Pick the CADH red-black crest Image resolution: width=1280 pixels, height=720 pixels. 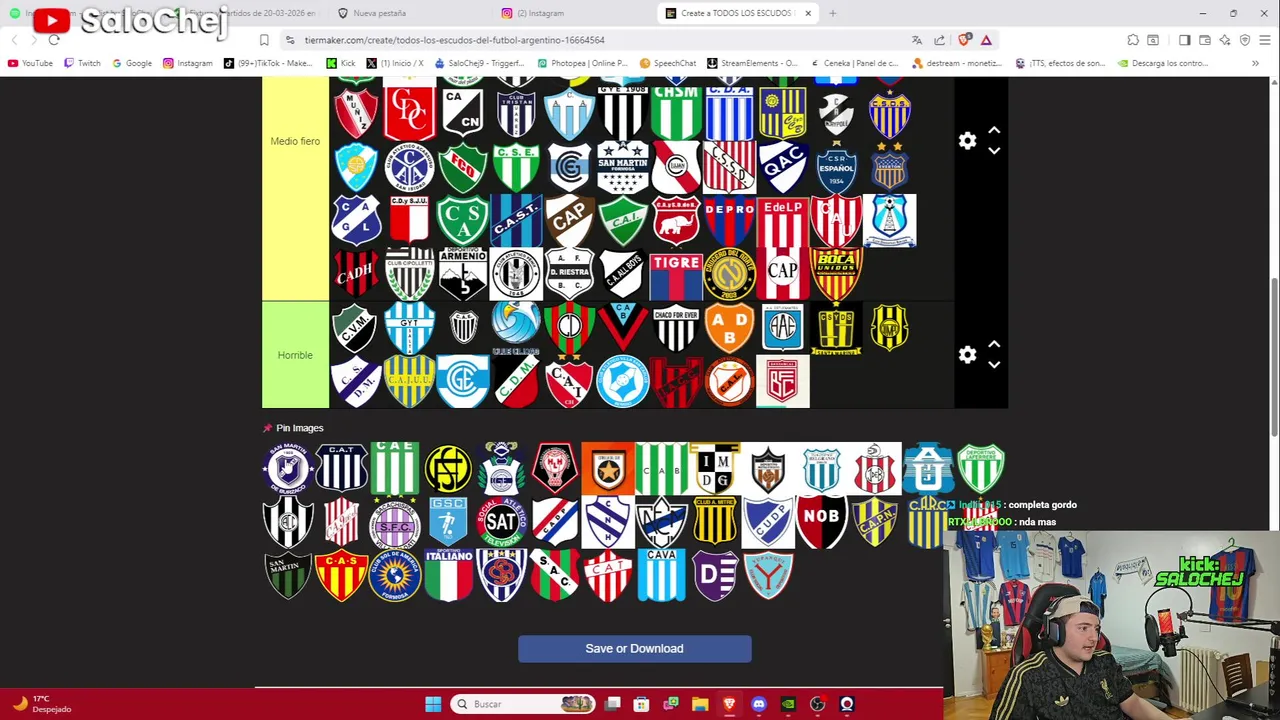click(356, 275)
